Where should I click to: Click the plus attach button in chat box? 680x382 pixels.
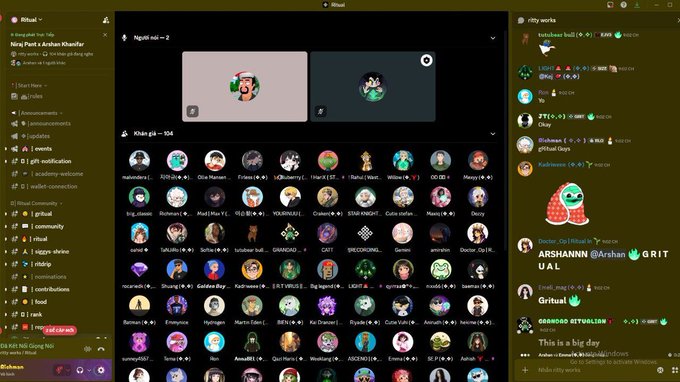coord(525,370)
